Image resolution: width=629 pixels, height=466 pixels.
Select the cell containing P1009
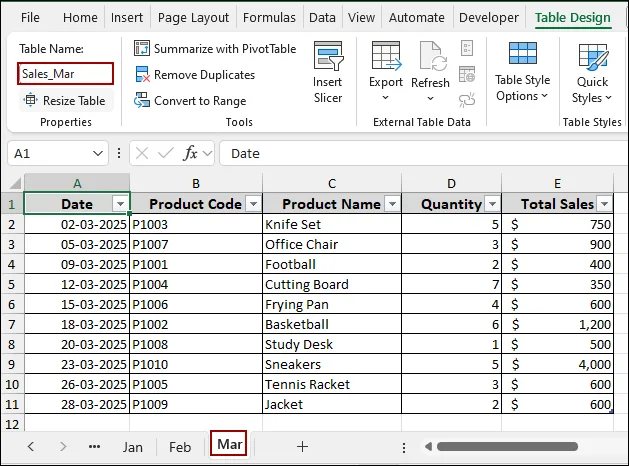click(196, 404)
